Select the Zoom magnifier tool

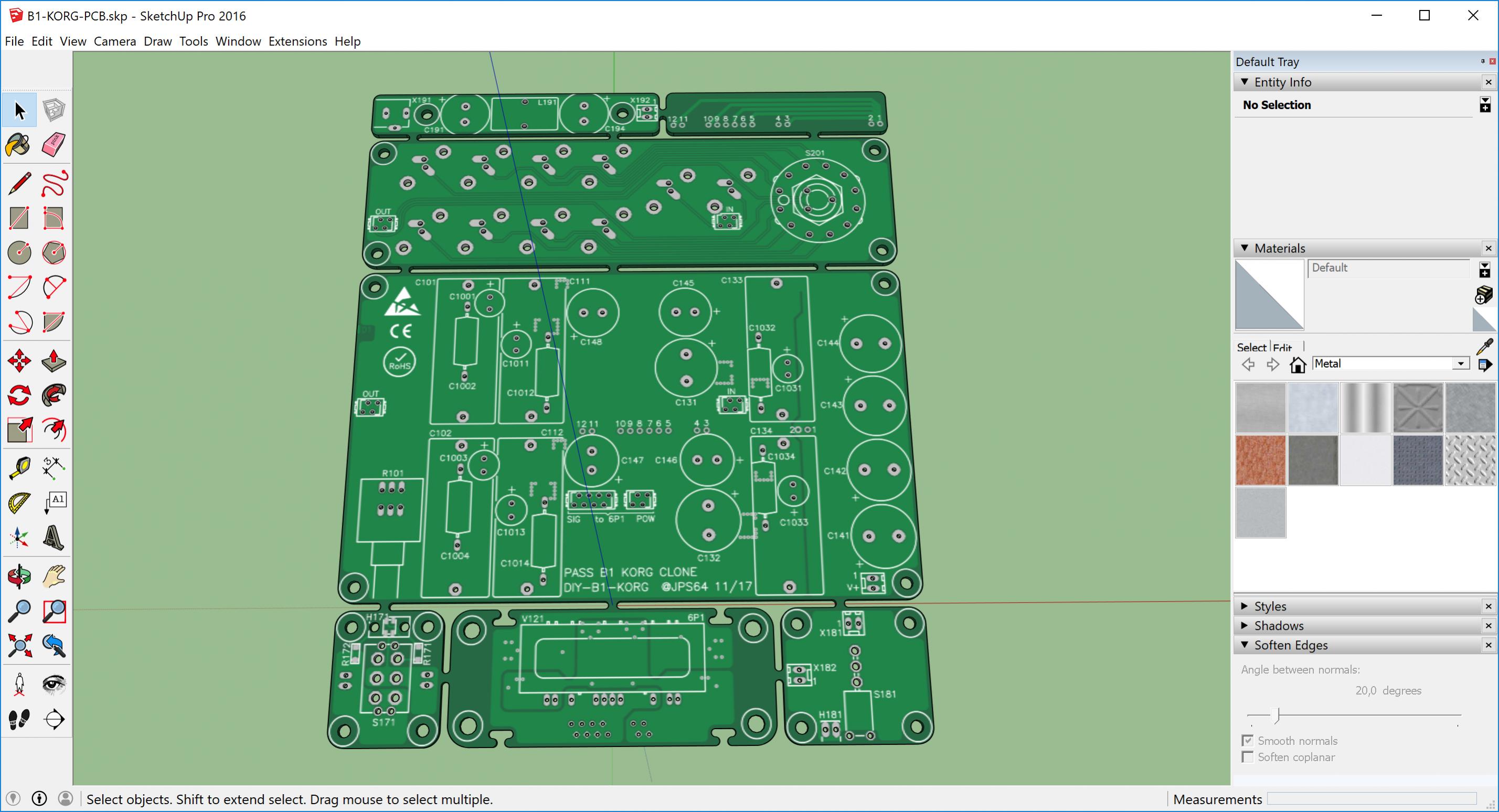pyautogui.click(x=19, y=611)
